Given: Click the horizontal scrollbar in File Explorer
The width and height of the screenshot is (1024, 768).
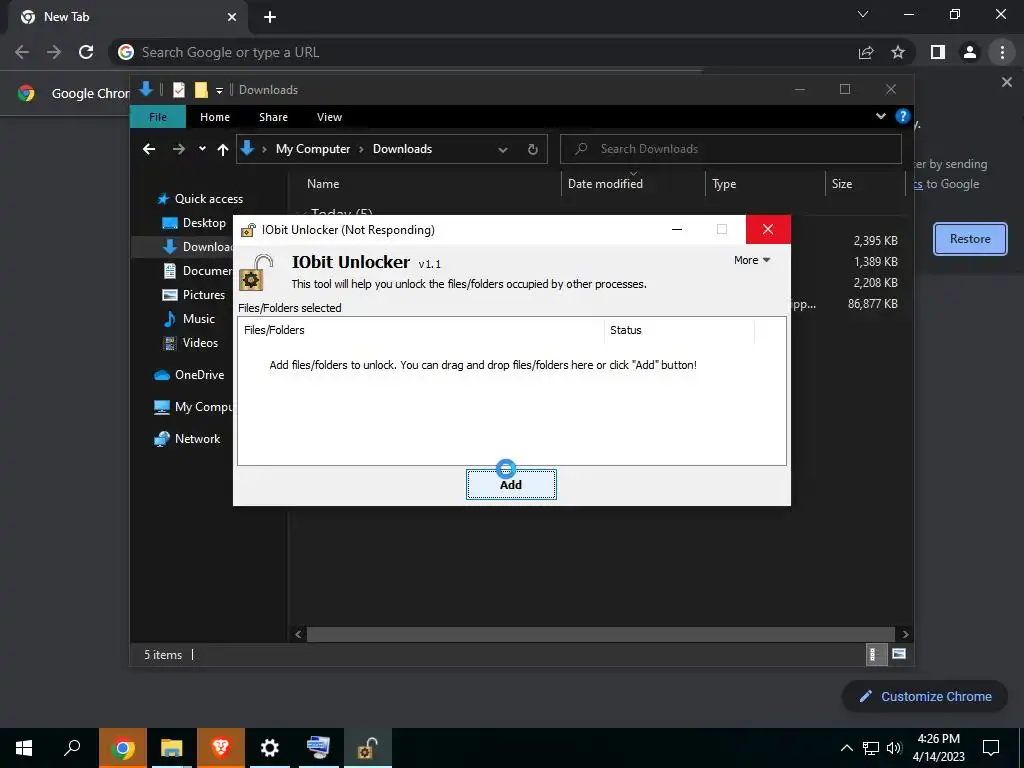Looking at the screenshot, I should click(x=601, y=634).
